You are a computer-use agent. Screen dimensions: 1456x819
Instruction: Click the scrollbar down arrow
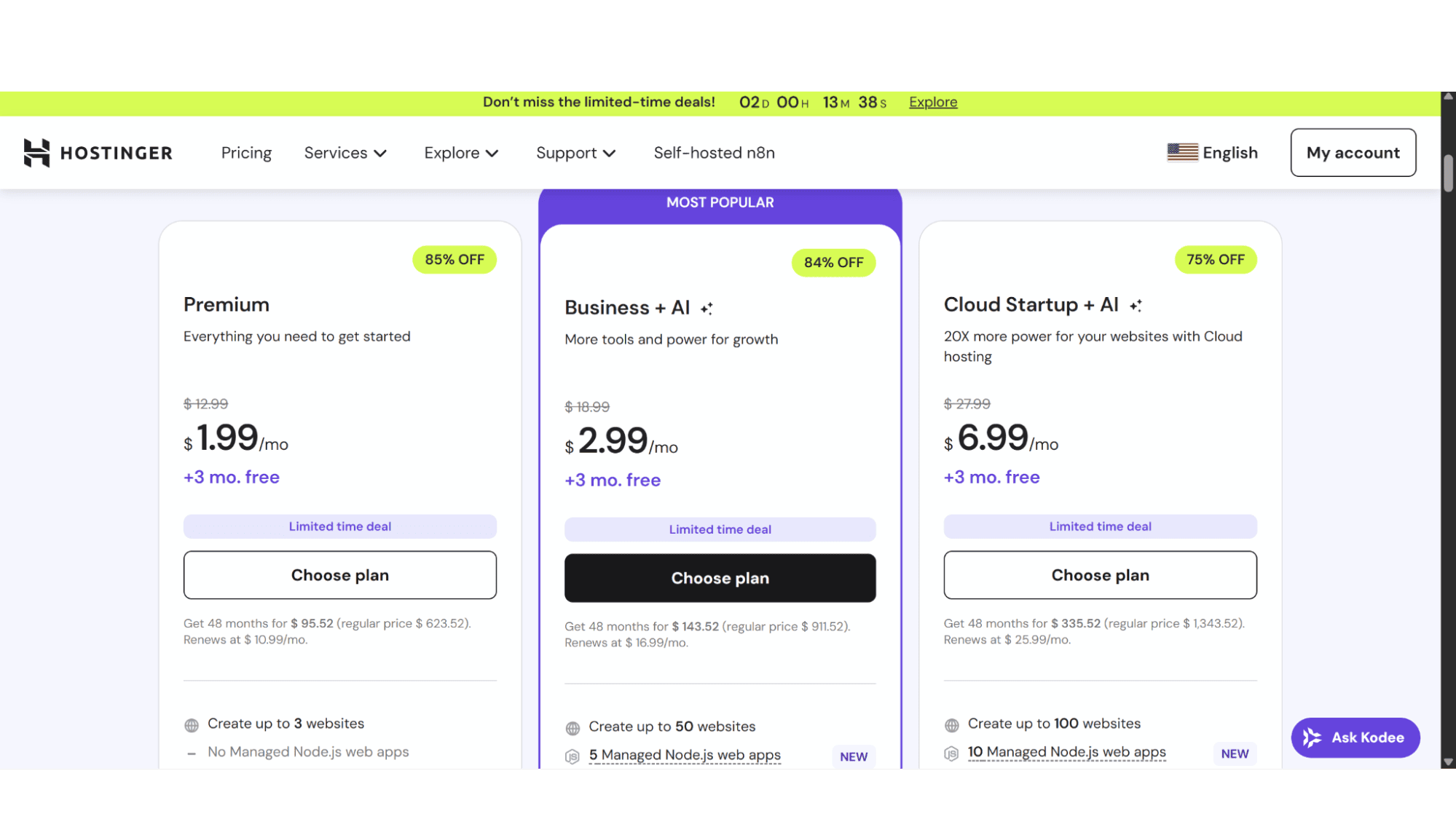coord(1448,762)
